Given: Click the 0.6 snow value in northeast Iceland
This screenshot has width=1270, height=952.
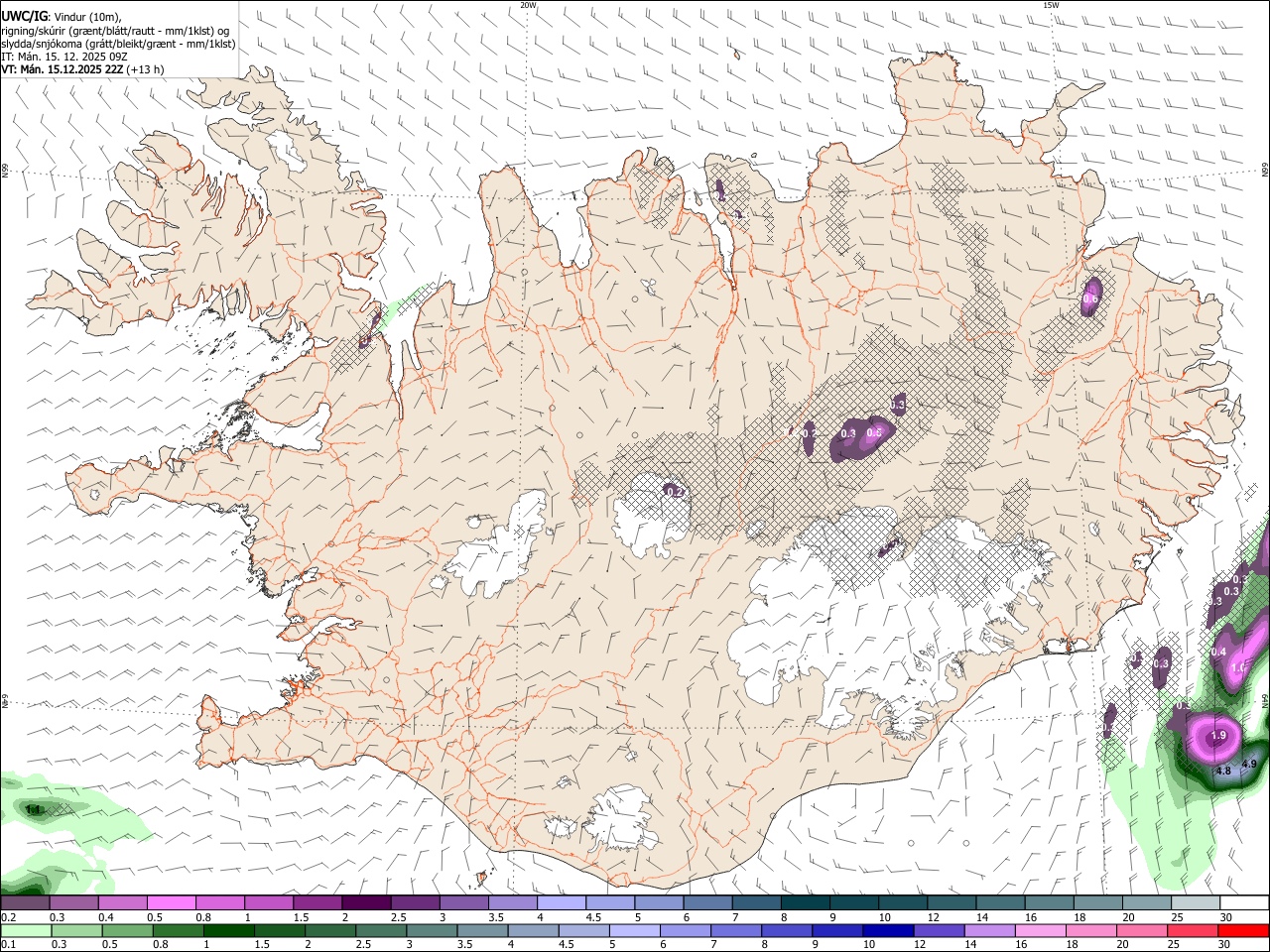Looking at the screenshot, I should pyautogui.click(x=1090, y=298).
